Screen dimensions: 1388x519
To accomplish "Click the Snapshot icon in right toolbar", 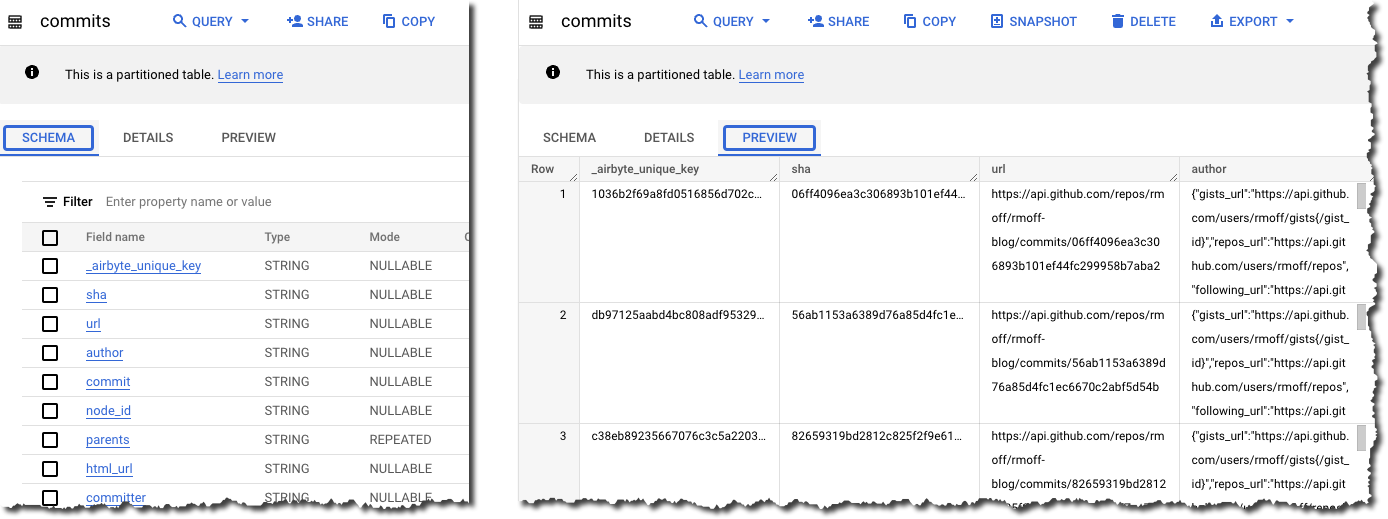I will (997, 21).
